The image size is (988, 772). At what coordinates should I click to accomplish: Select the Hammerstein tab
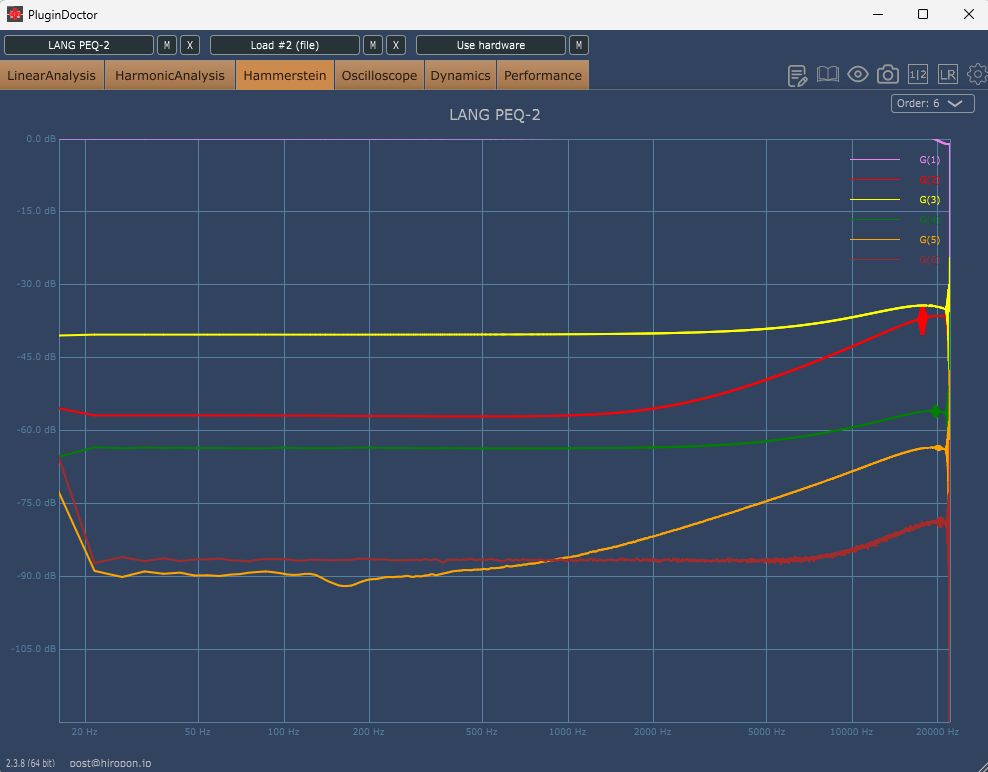tap(285, 76)
